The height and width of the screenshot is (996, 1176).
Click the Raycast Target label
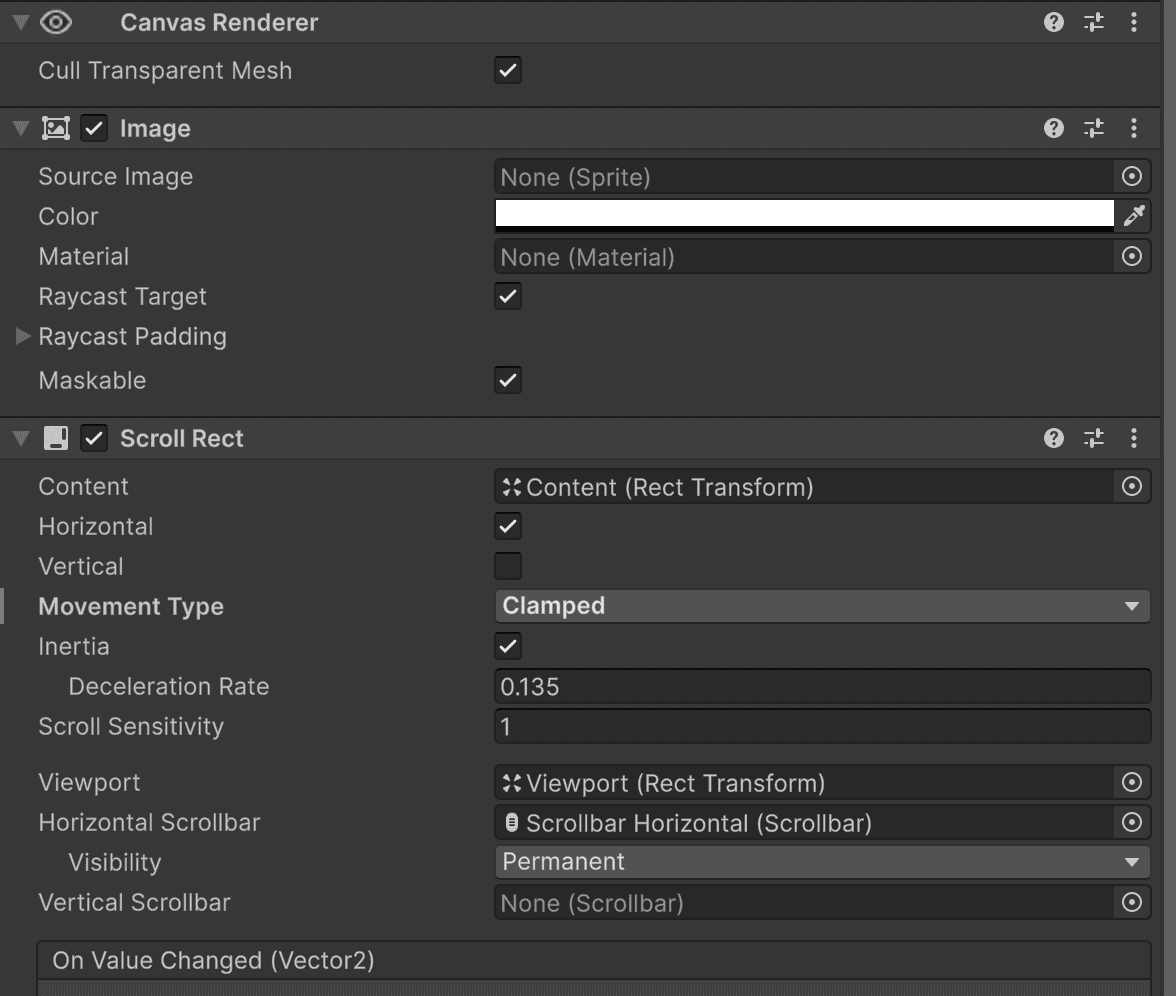tap(122, 297)
